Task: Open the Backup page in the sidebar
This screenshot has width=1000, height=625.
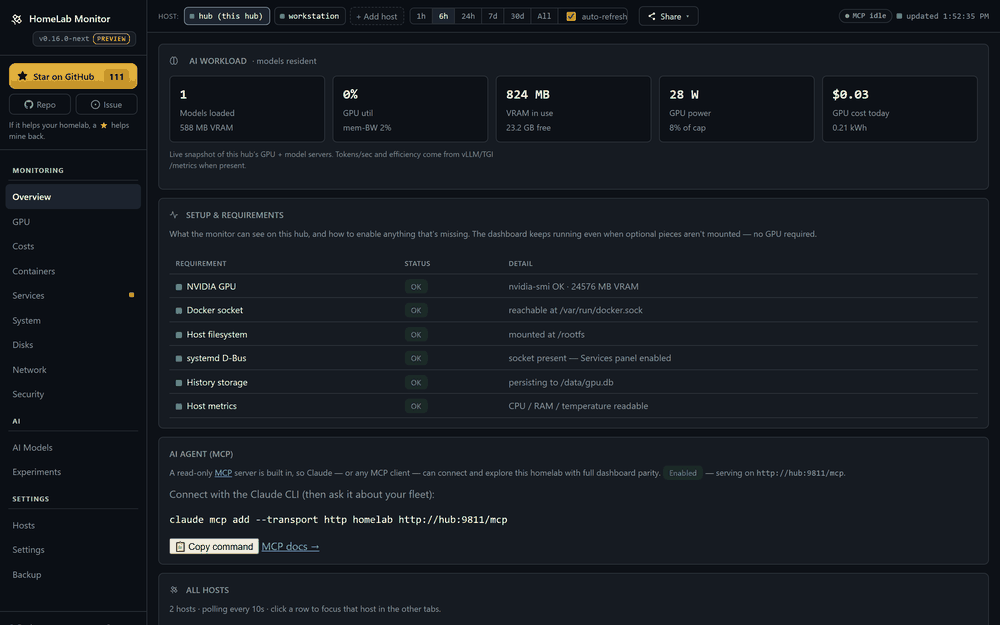Action: (73, 575)
